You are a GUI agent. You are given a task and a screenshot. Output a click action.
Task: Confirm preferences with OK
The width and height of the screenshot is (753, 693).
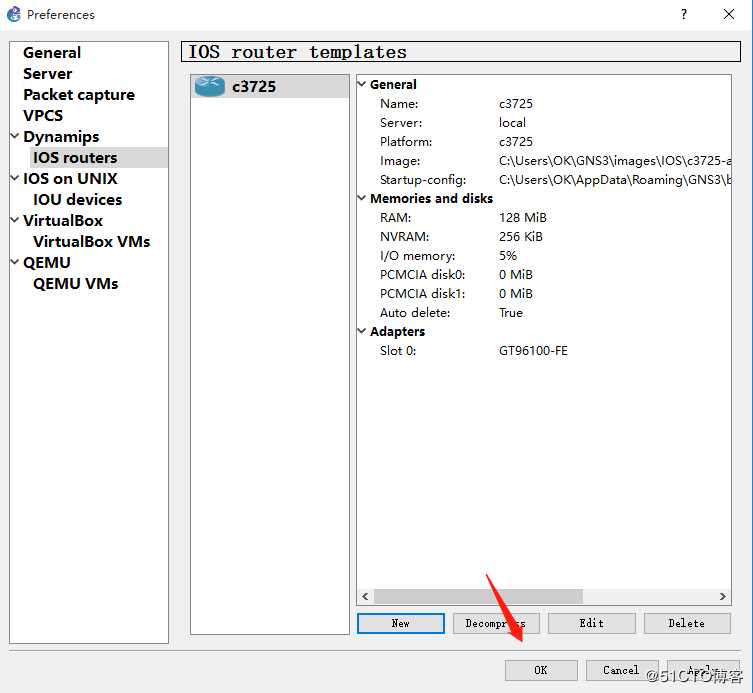(x=541, y=670)
